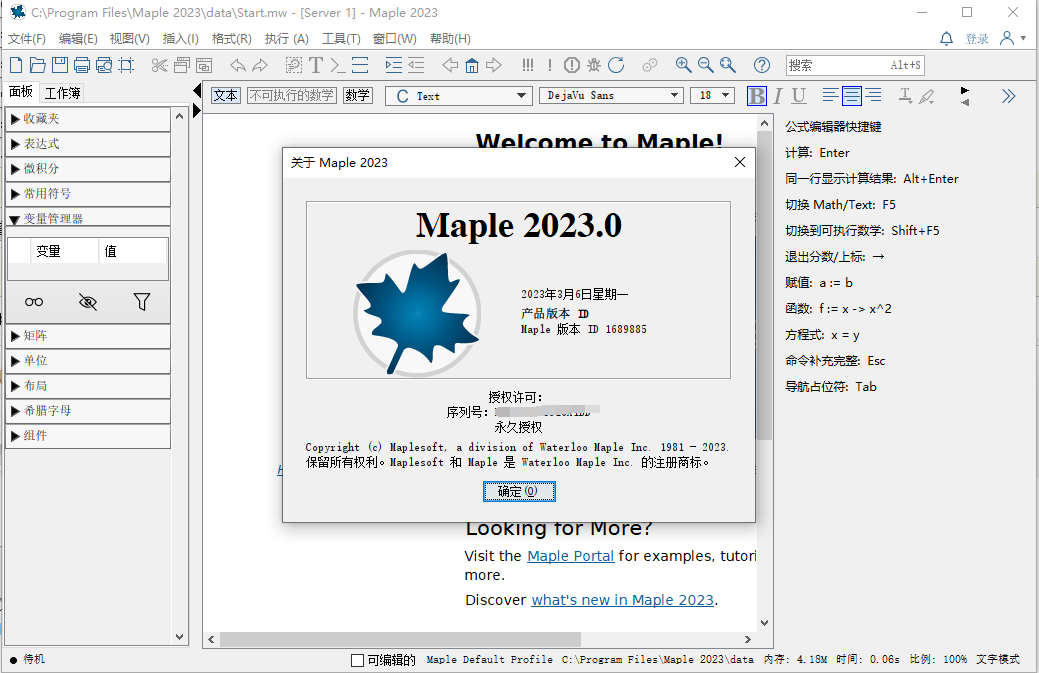1039x673 pixels.
Task: Restart the Maple server
Action: click(615, 66)
